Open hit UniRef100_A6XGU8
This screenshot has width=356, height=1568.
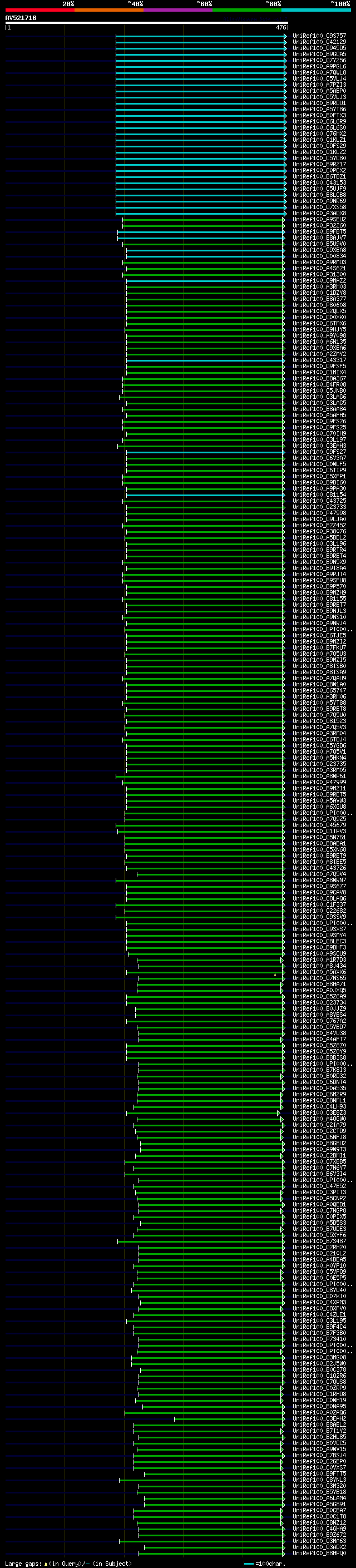click(x=319, y=807)
